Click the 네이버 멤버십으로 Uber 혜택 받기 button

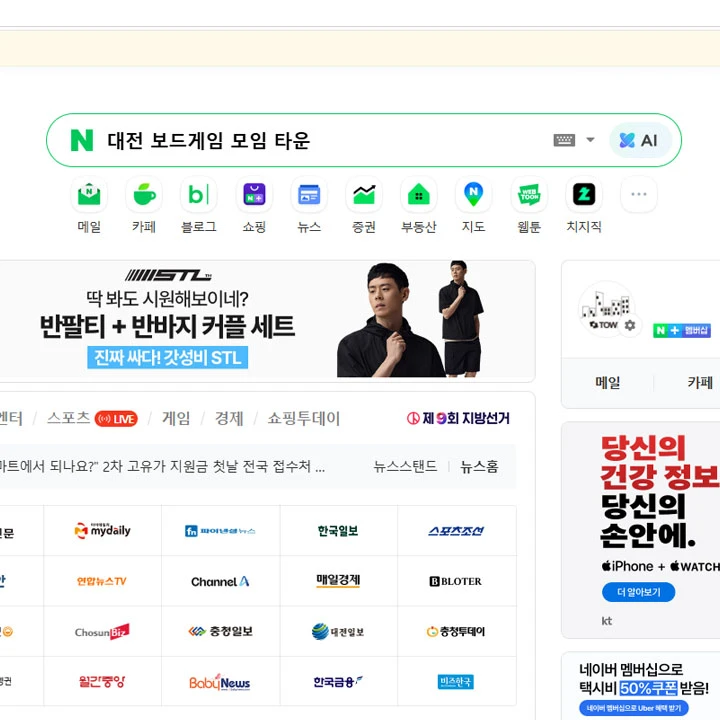634,708
